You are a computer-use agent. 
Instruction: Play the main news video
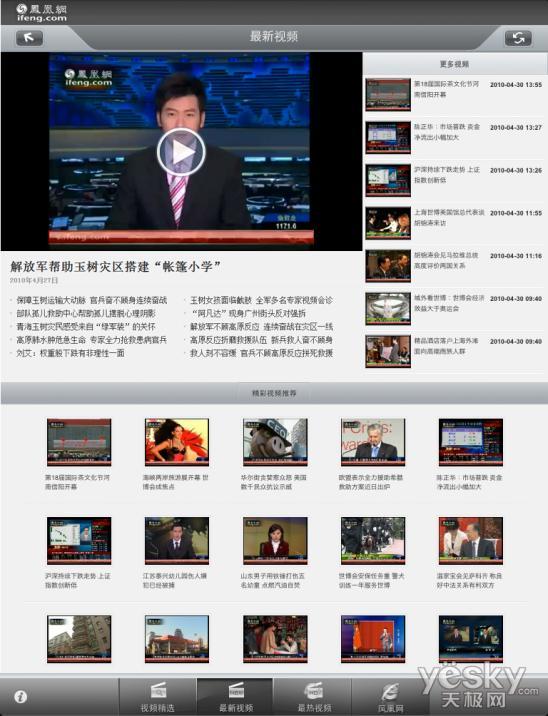pos(181,152)
